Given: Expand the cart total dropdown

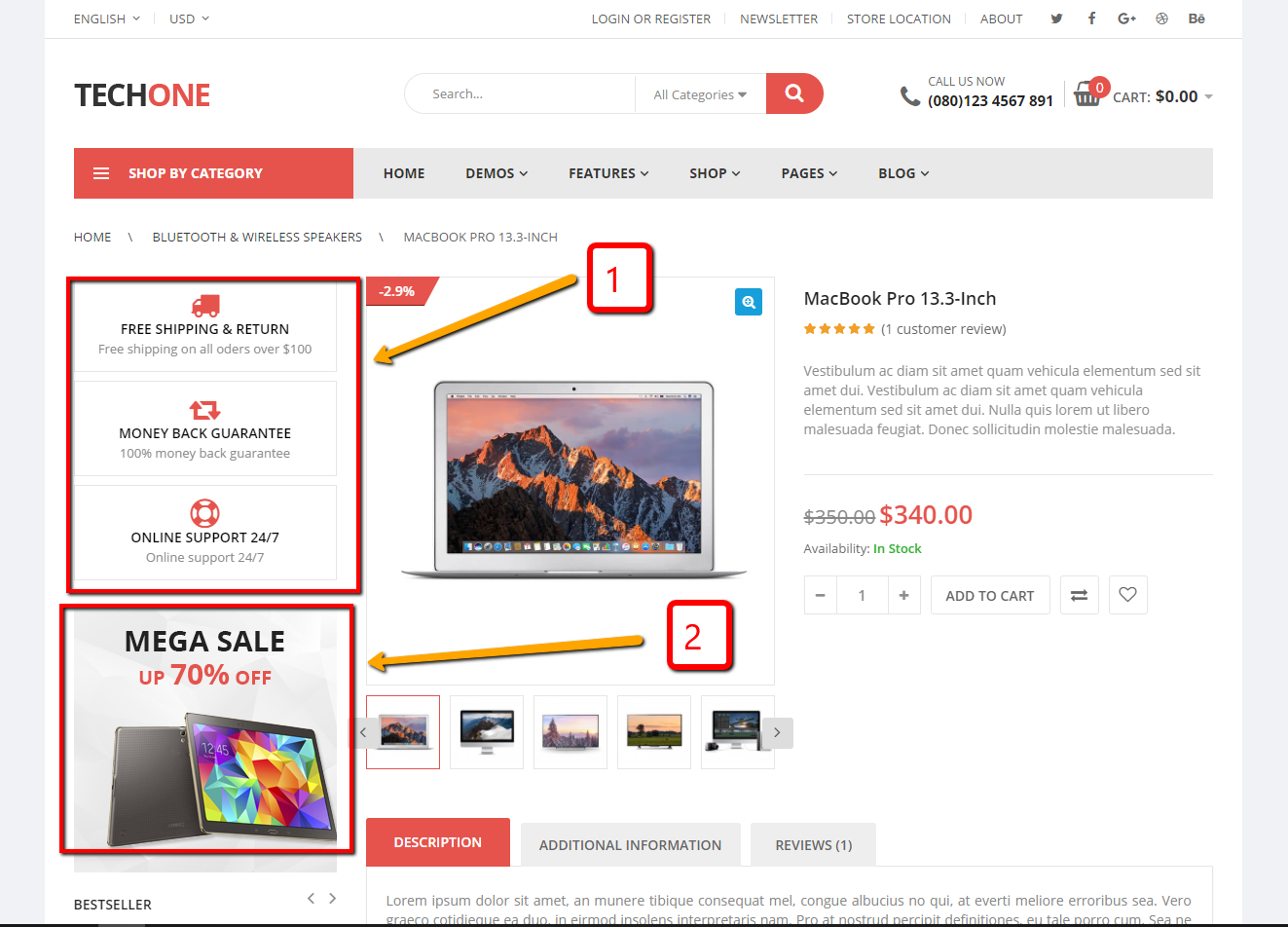Looking at the screenshot, I should point(1208,96).
